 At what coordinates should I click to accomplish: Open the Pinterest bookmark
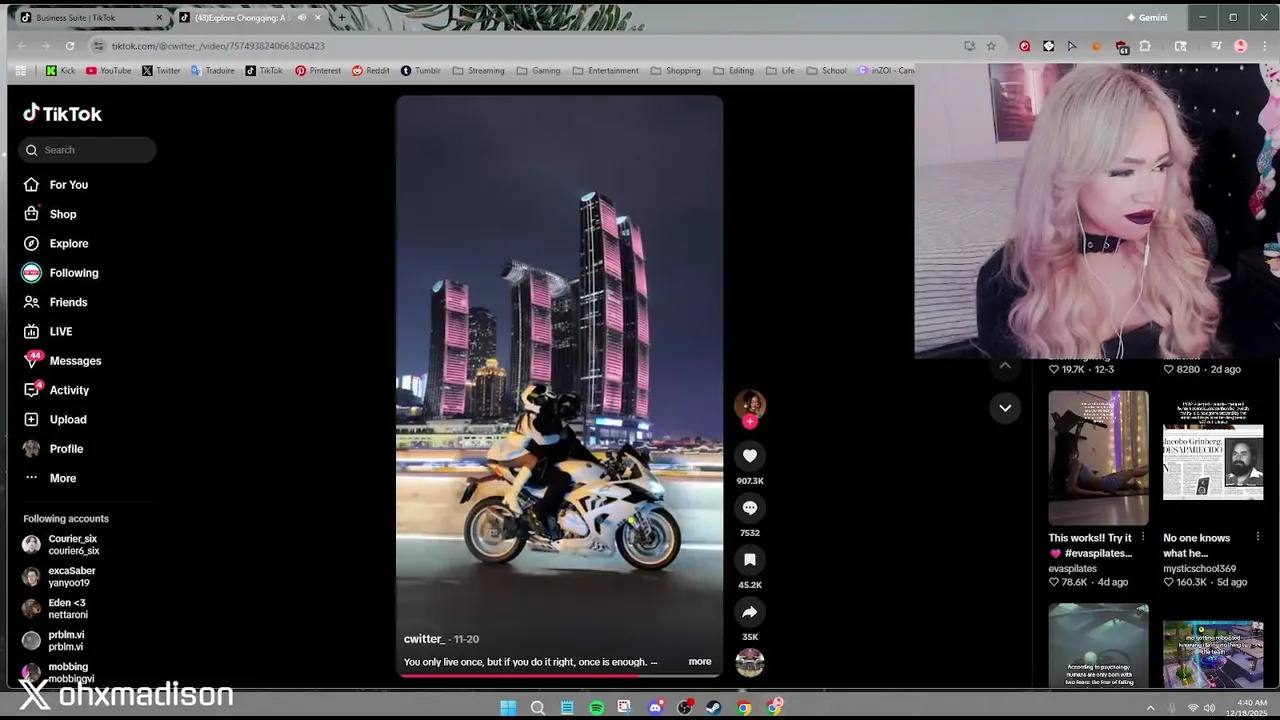318,71
